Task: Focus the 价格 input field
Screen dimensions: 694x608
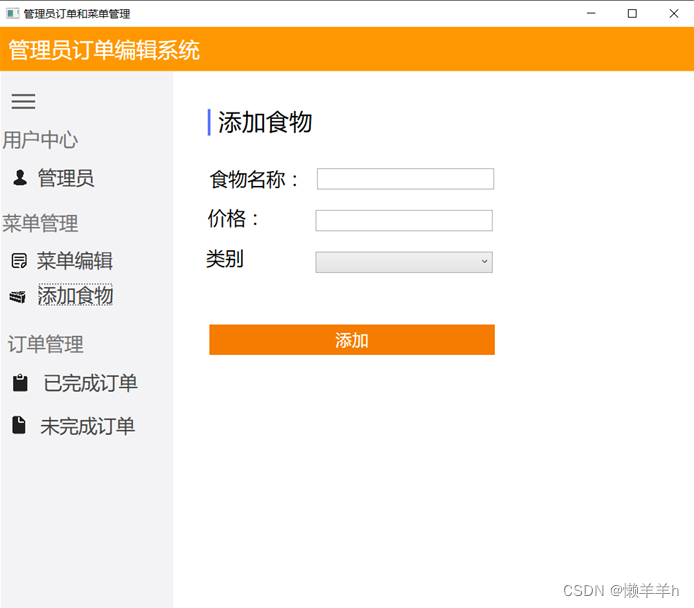Action: pyautogui.click(x=404, y=220)
